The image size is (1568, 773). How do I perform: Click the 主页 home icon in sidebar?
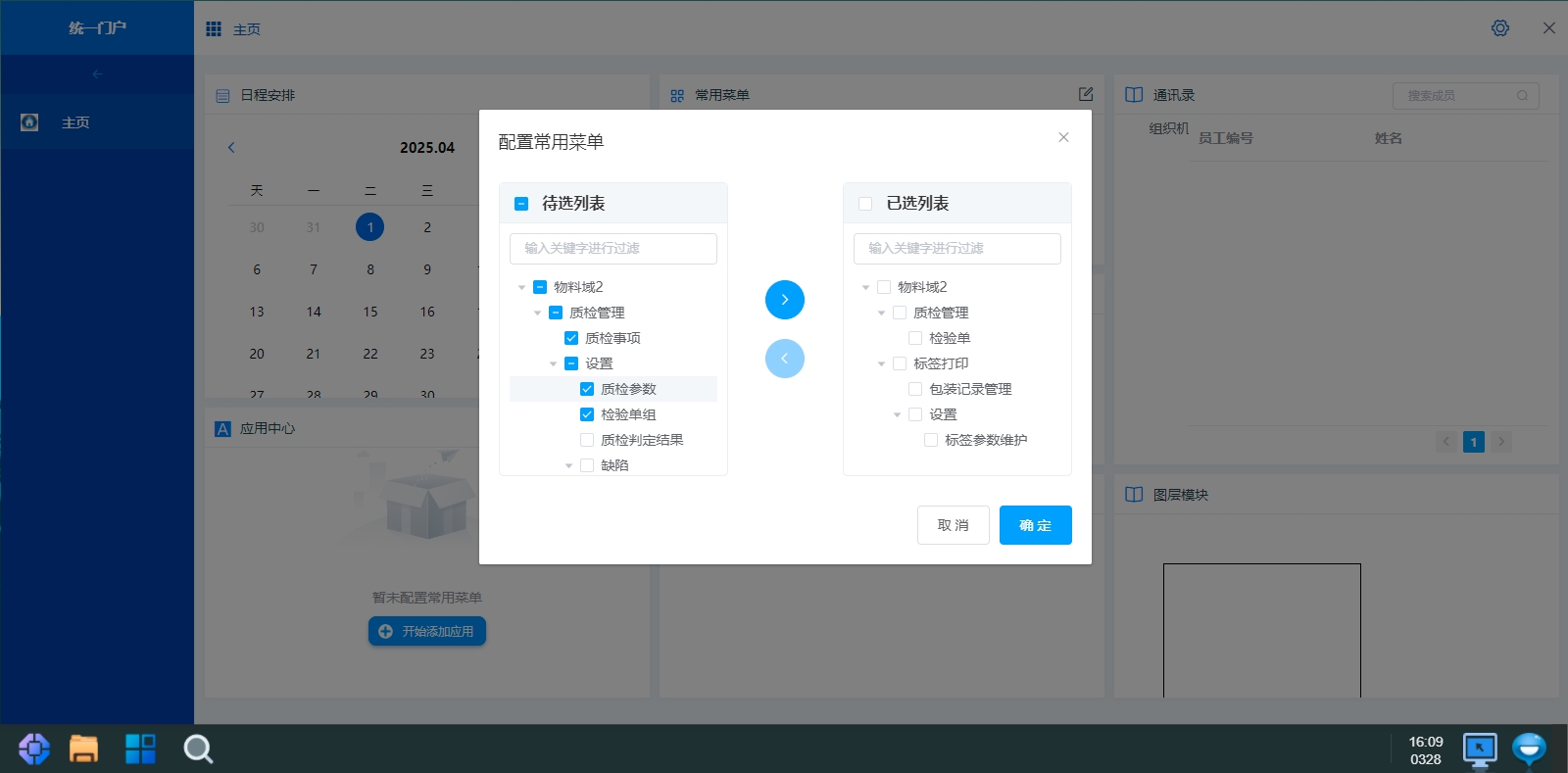(29, 122)
